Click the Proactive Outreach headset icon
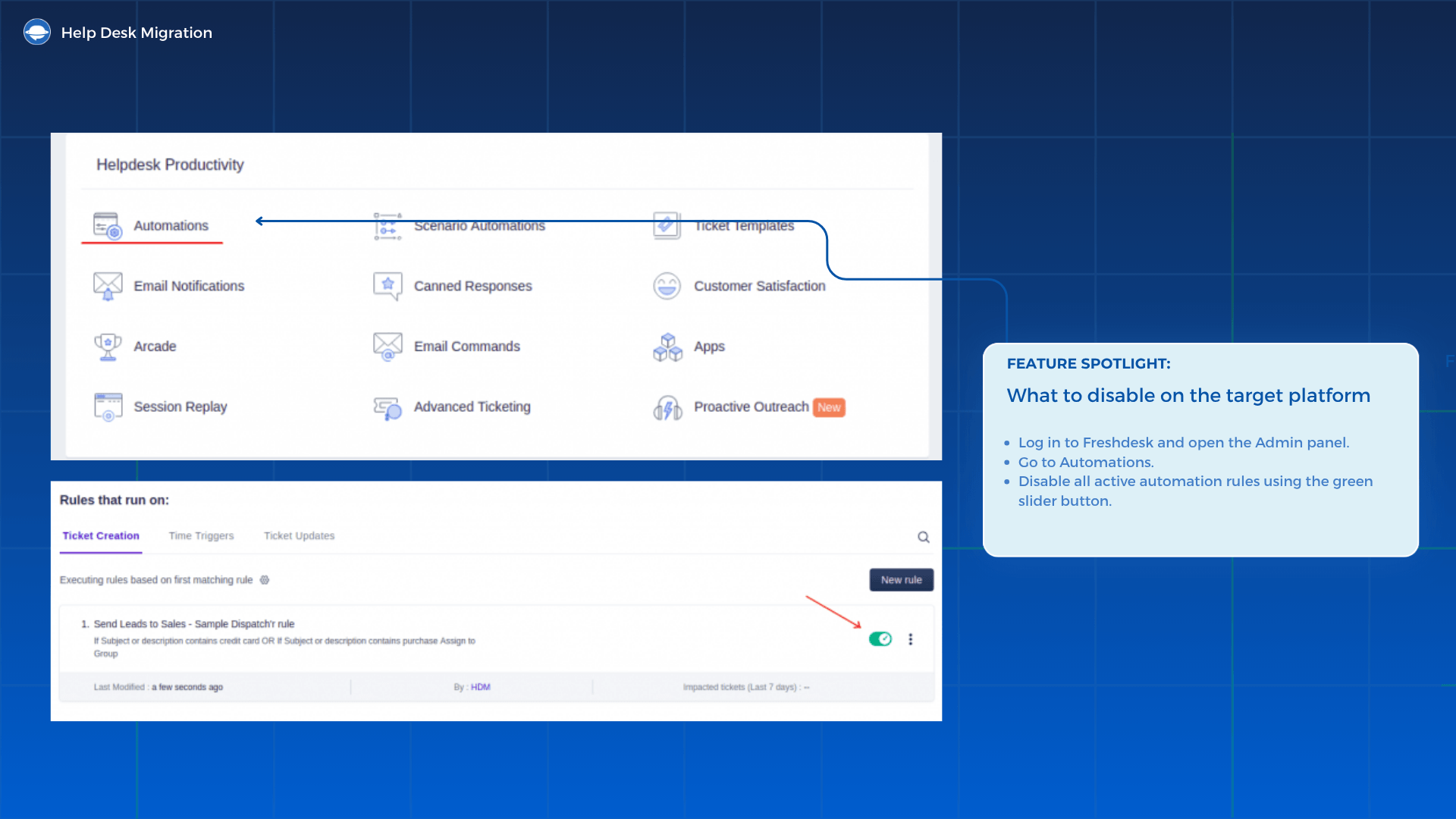The width and height of the screenshot is (1456, 819). click(667, 407)
